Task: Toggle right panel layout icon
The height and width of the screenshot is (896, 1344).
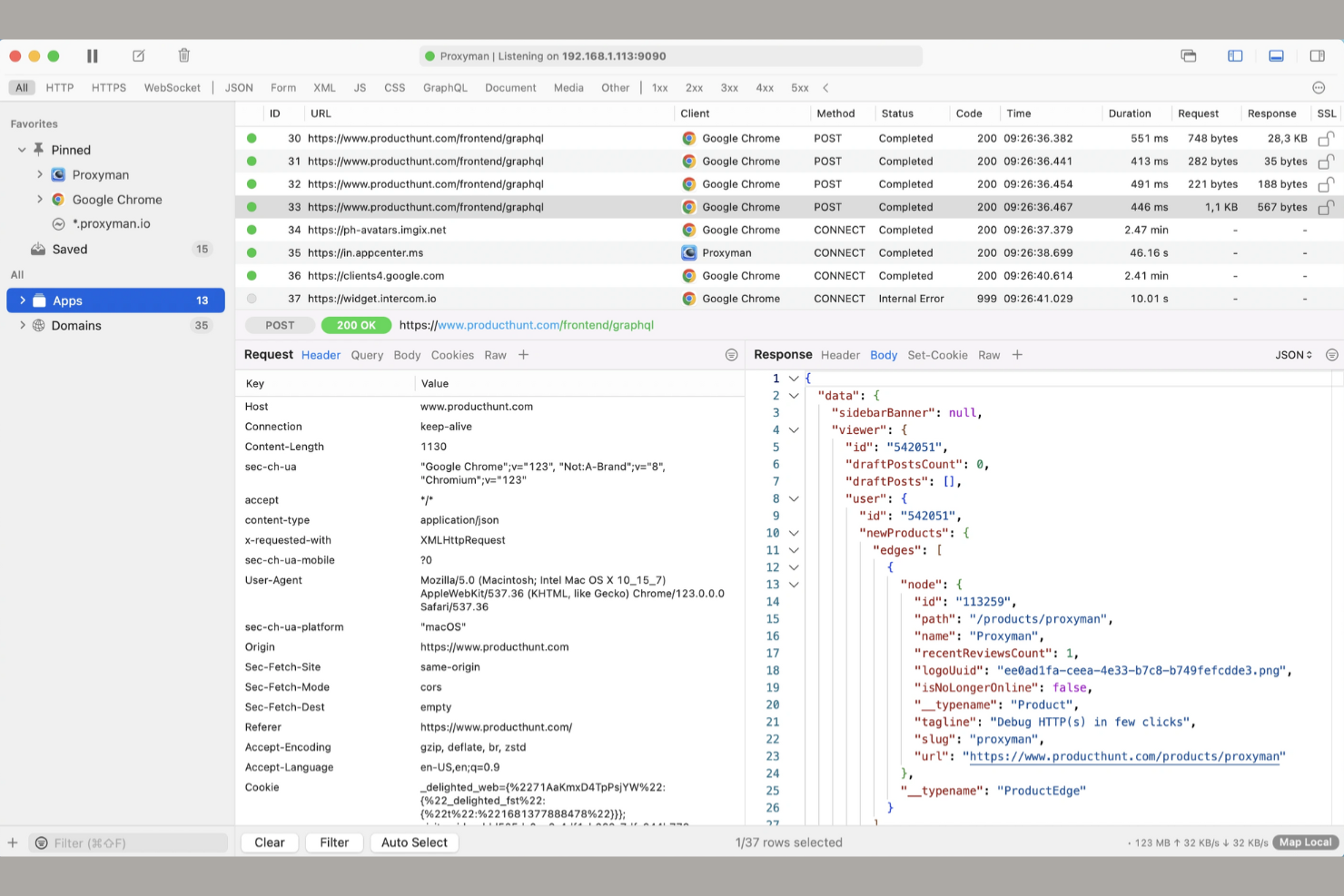Action: pyautogui.click(x=1318, y=56)
